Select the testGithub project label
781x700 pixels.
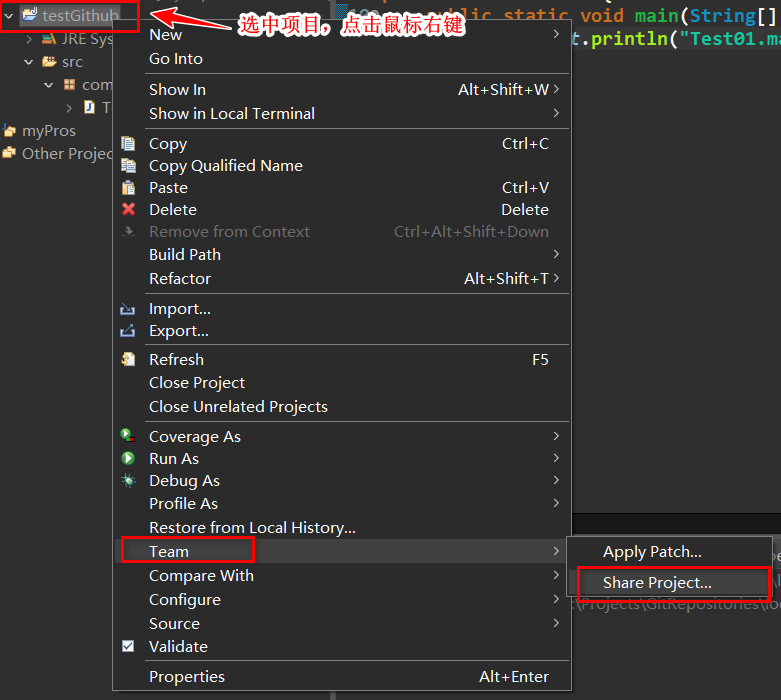[80, 15]
